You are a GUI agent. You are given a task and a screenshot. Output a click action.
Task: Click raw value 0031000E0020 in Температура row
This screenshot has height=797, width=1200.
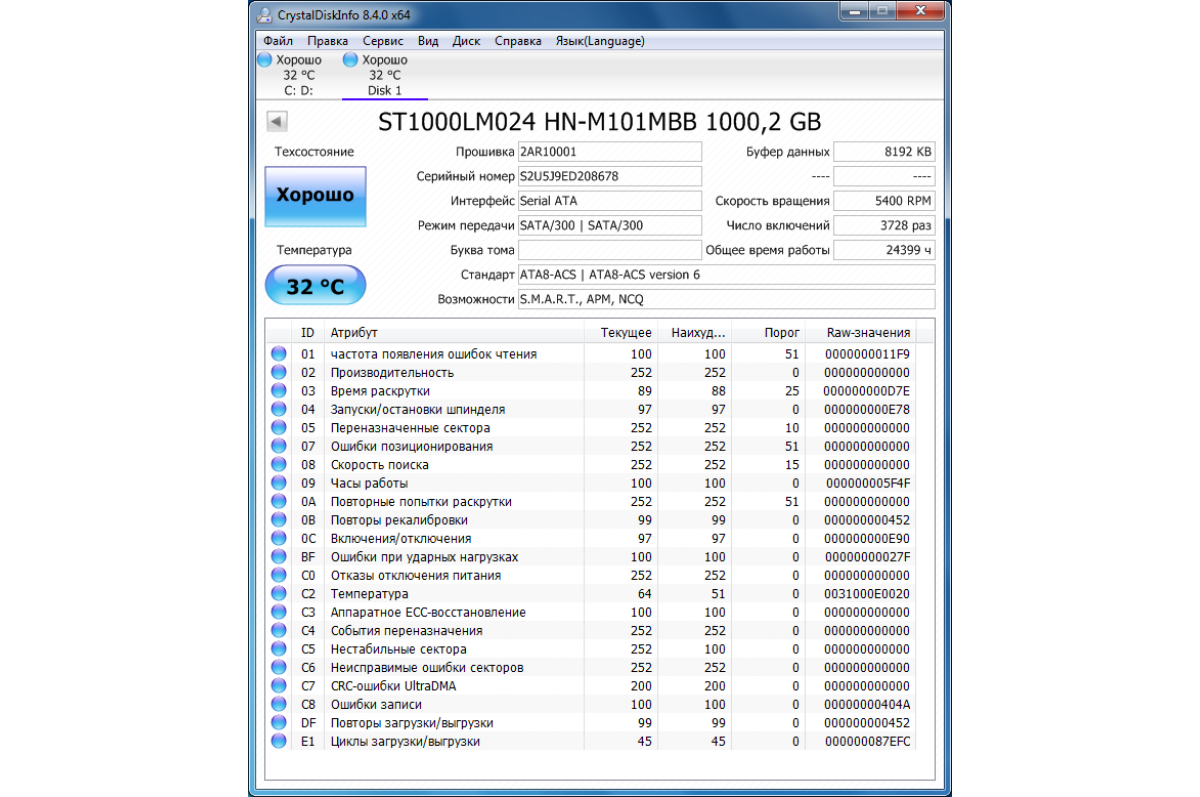click(868, 594)
